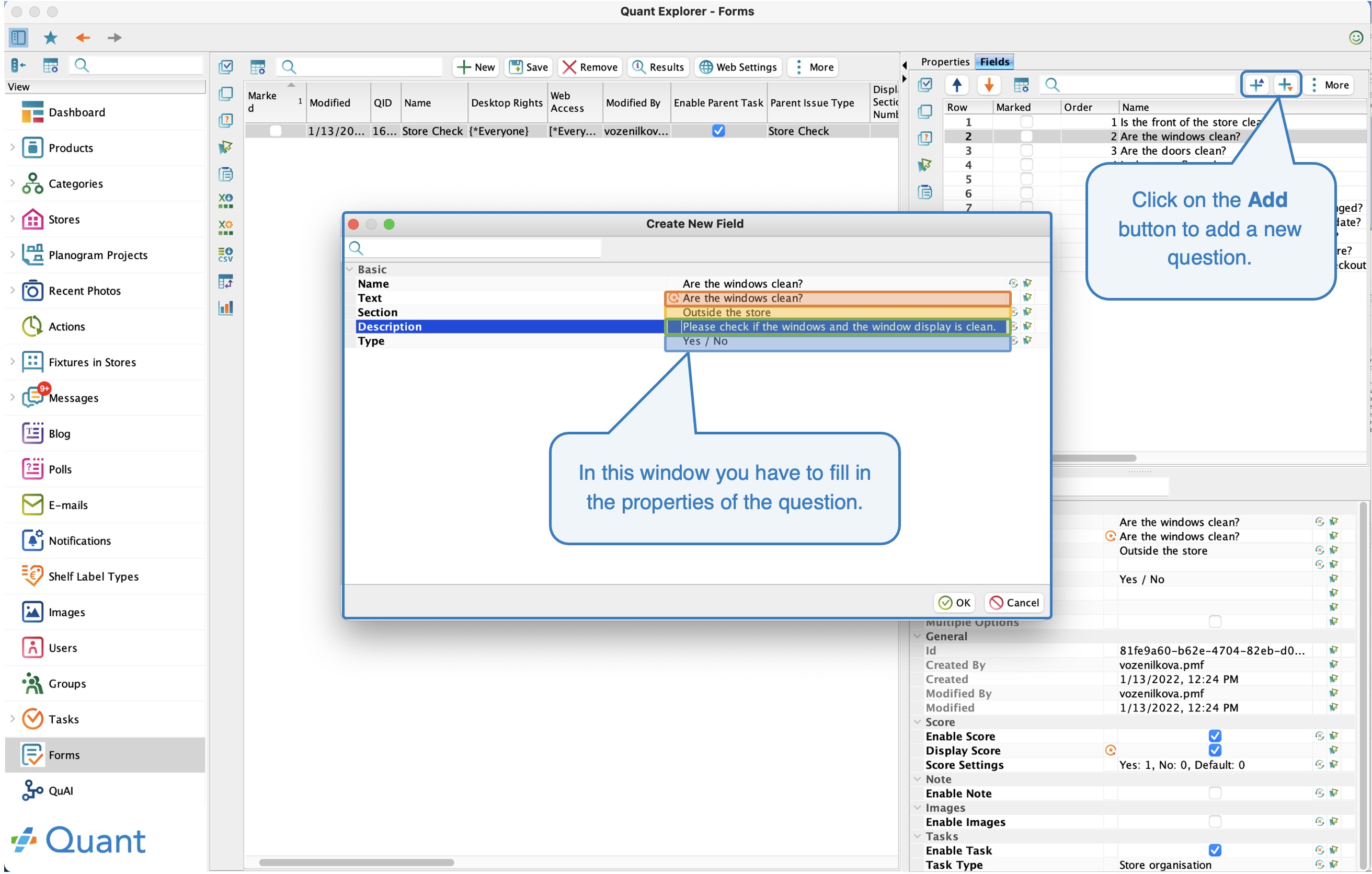The width and height of the screenshot is (1372, 874).
Task: Open Messages with unread badge
Action: pyautogui.click(x=73, y=398)
